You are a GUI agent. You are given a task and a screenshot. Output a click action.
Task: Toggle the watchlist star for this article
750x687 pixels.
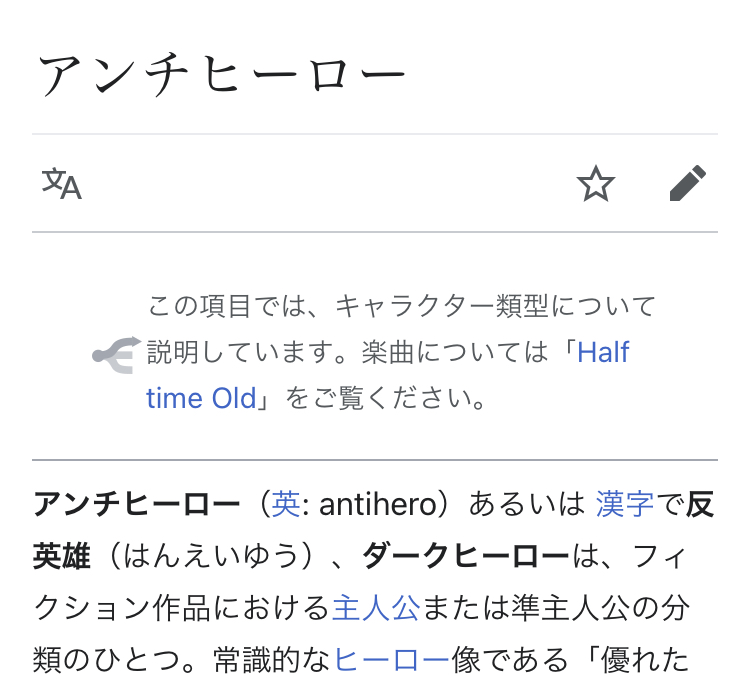coord(596,183)
